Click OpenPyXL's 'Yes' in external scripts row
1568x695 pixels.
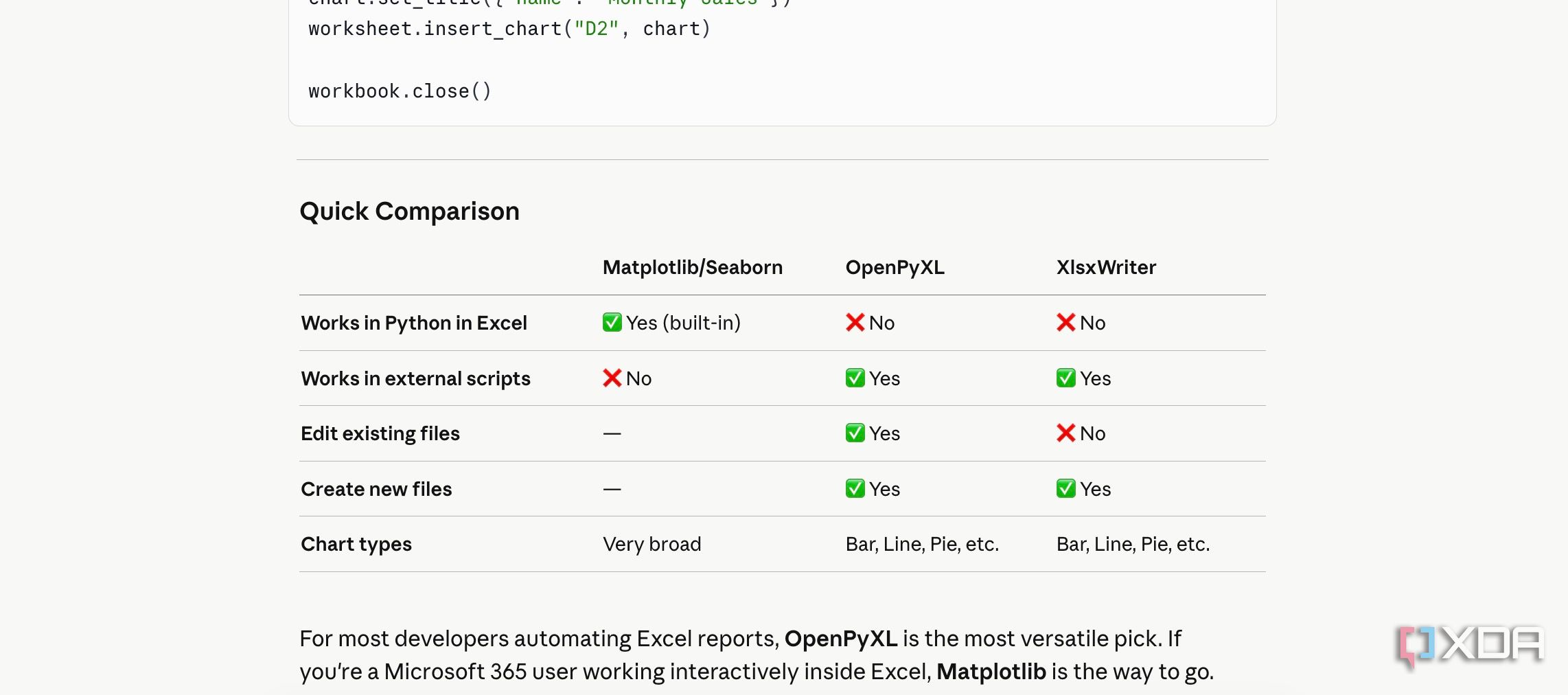[x=873, y=378]
